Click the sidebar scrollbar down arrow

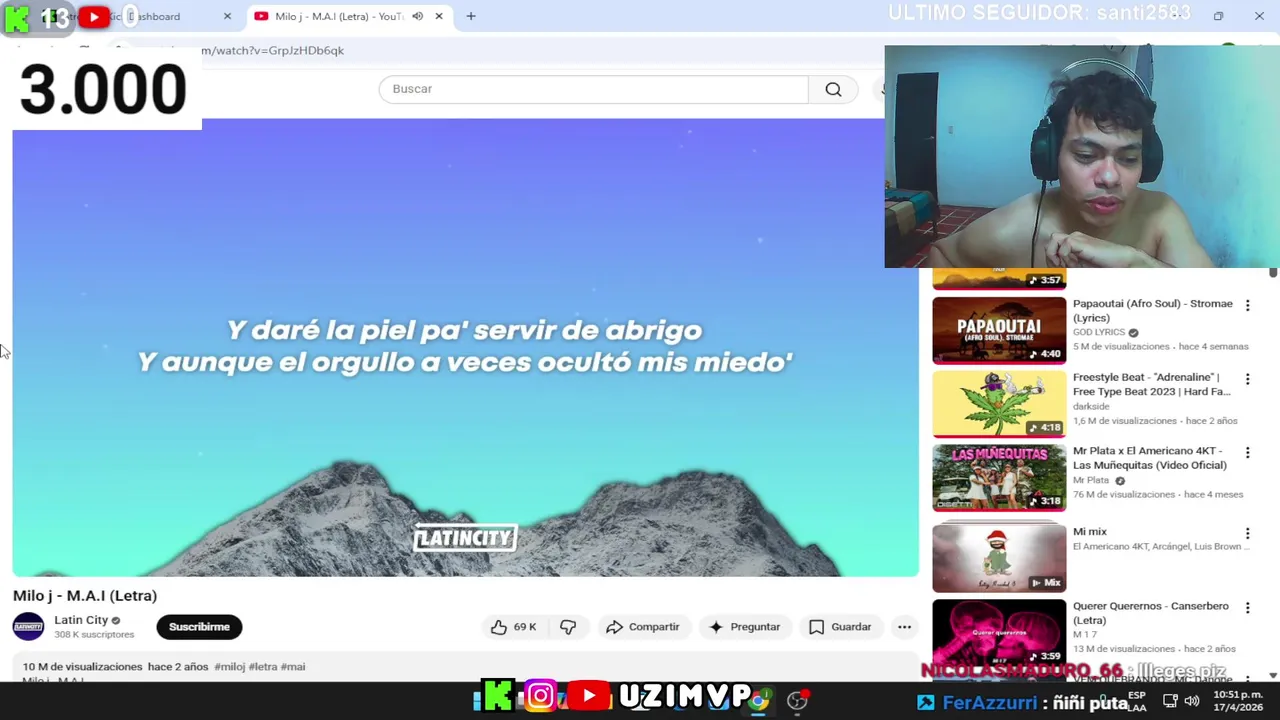click(x=1273, y=676)
